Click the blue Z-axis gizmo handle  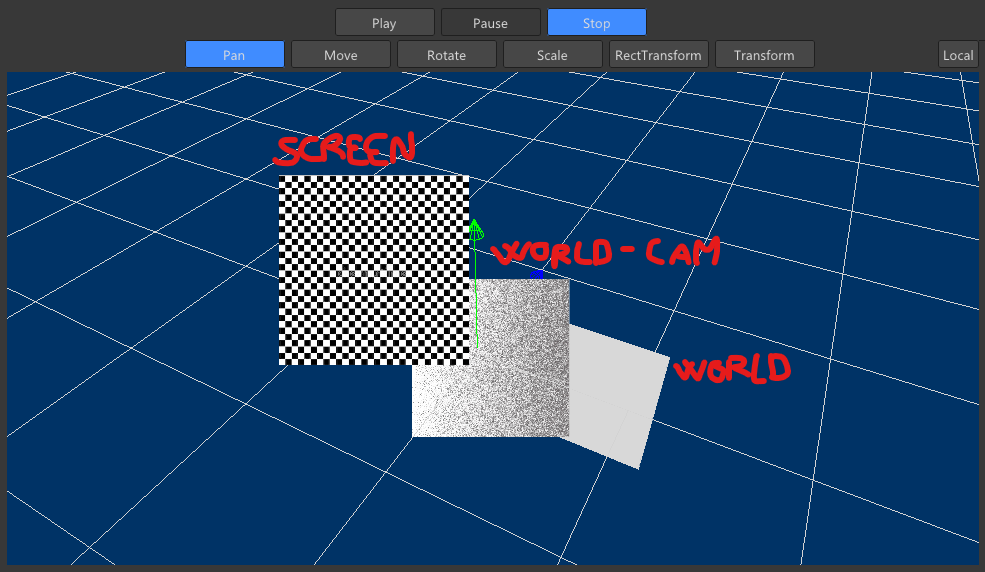(x=536, y=274)
